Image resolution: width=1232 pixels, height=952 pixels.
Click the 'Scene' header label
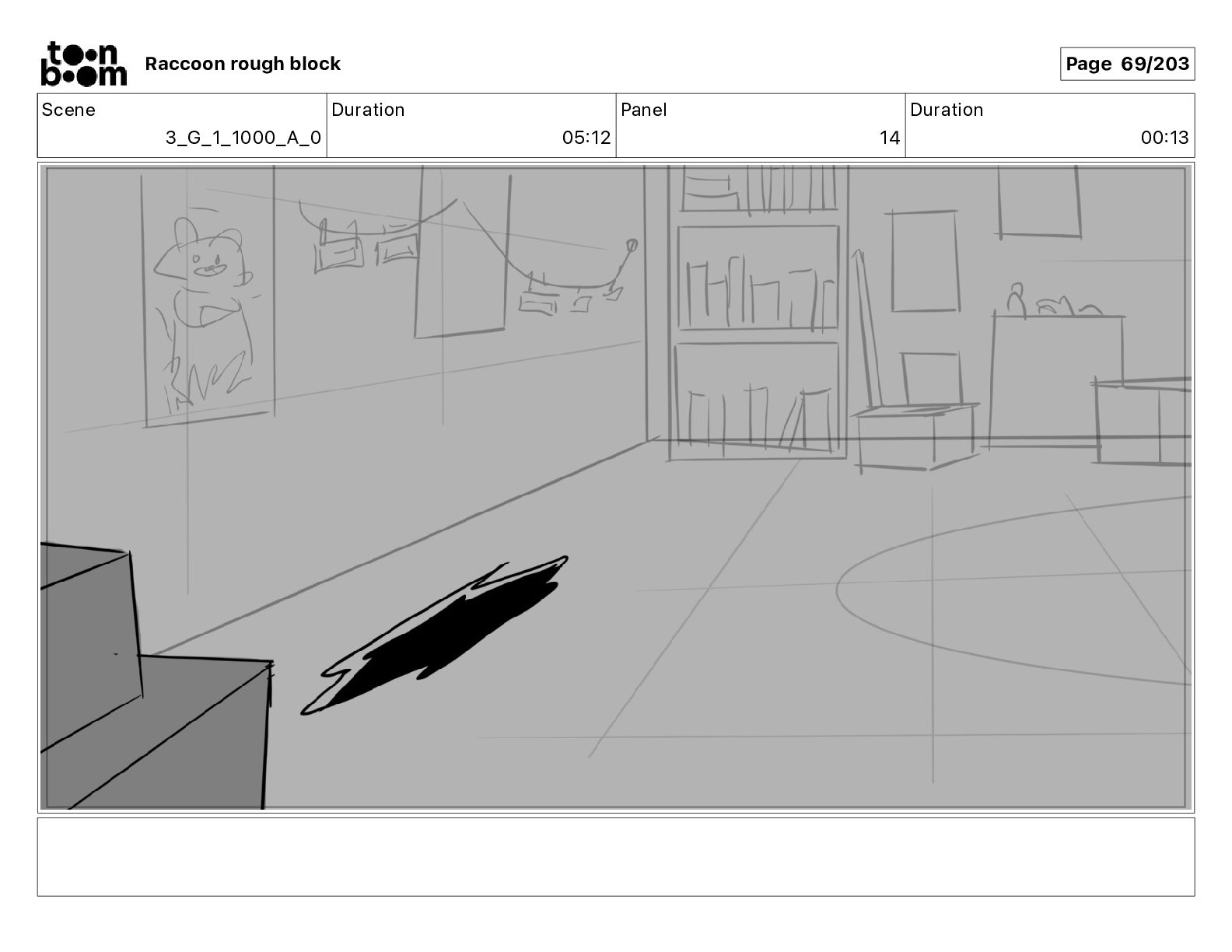click(x=68, y=110)
